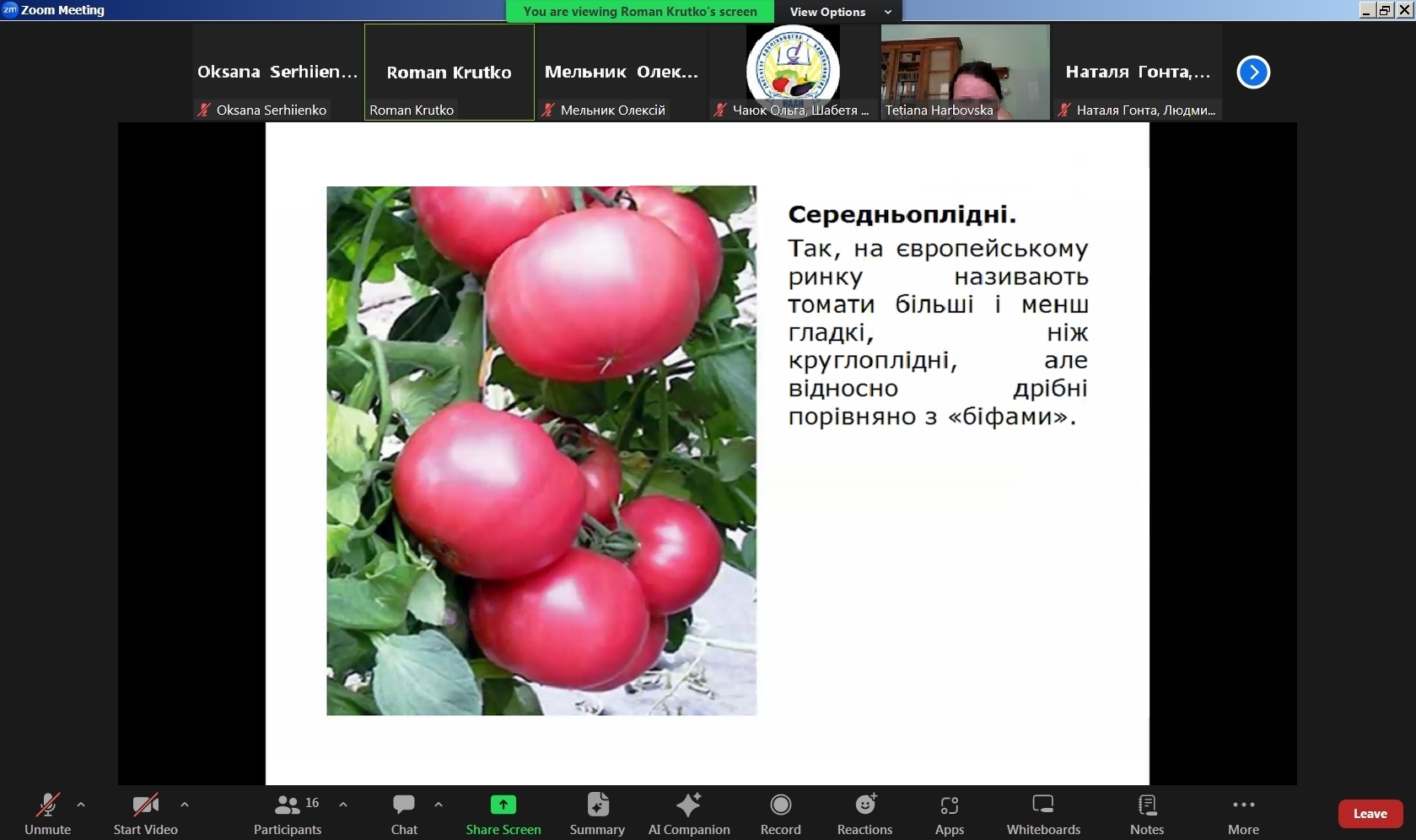Open Notes
The height and width of the screenshot is (840, 1416).
1147,814
